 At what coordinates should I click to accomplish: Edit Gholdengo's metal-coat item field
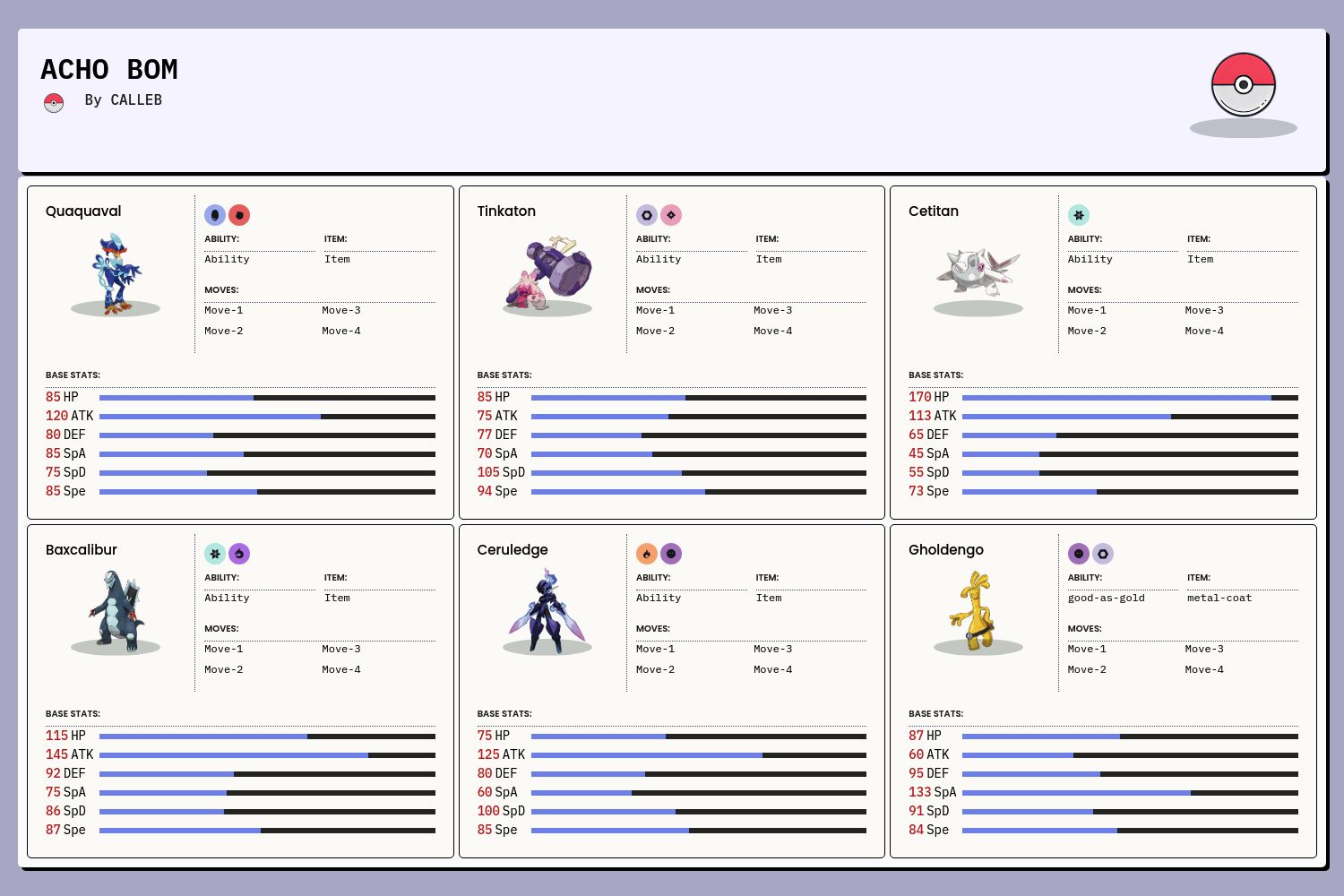[1219, 598]
